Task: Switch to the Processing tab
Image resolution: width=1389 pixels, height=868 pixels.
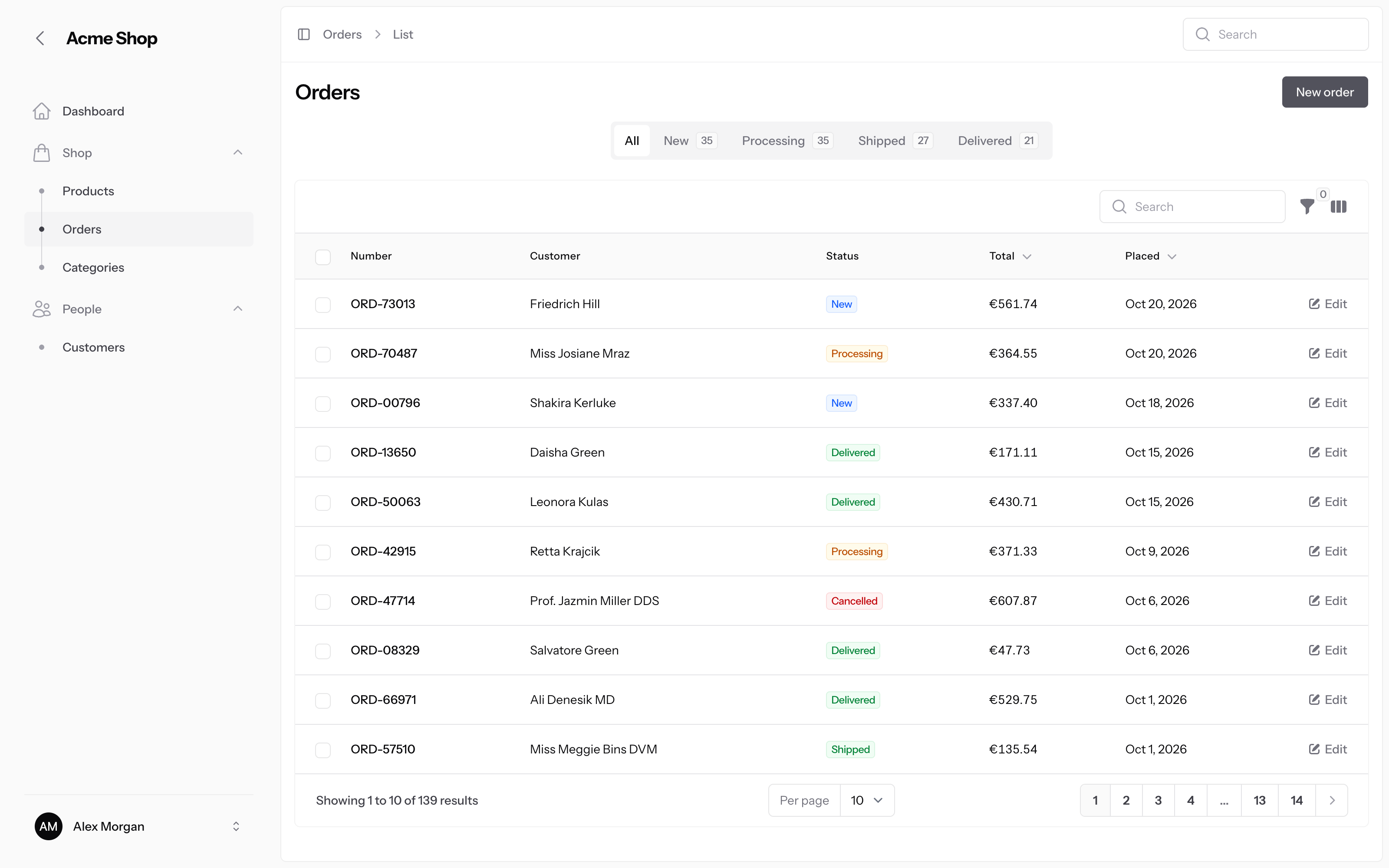Action: [787, 141]
